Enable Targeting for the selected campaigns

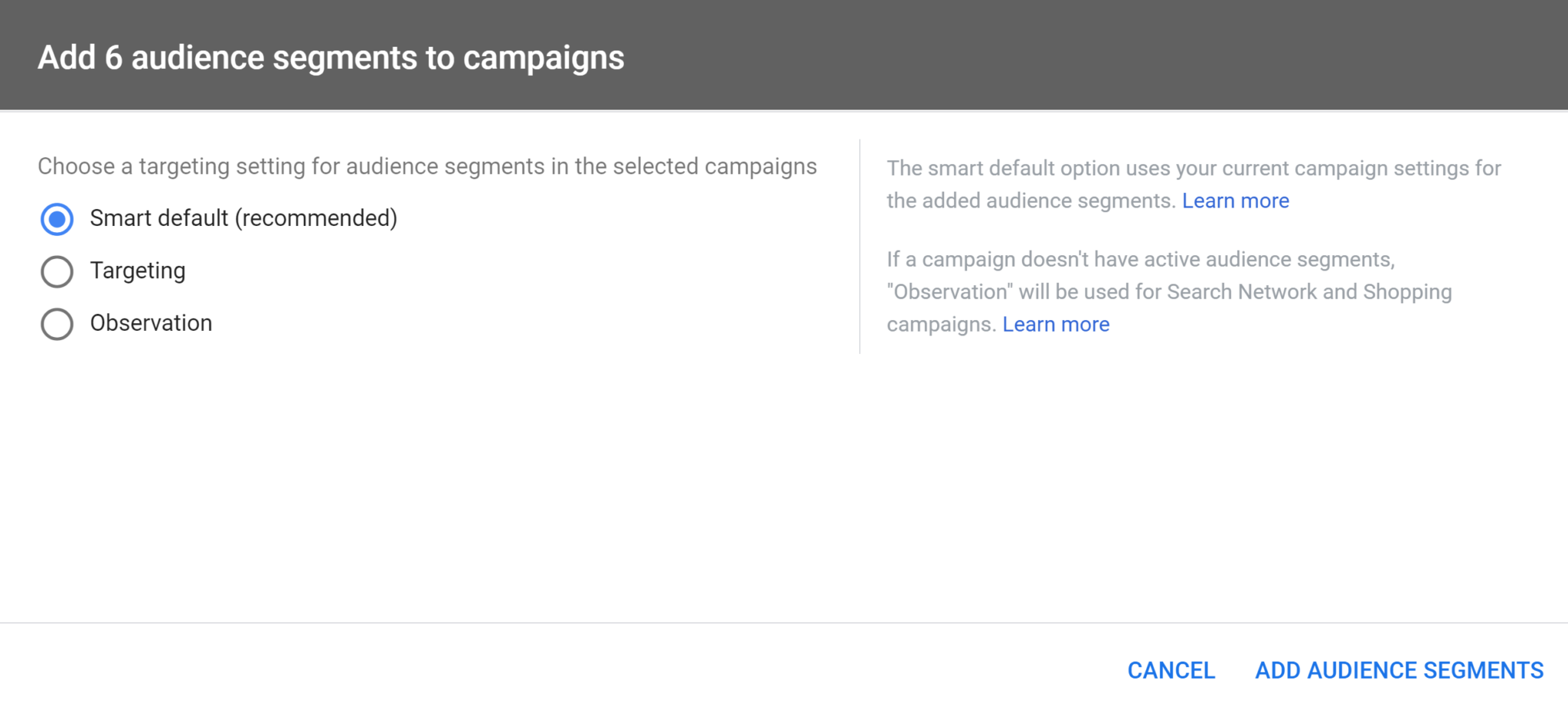56,271
